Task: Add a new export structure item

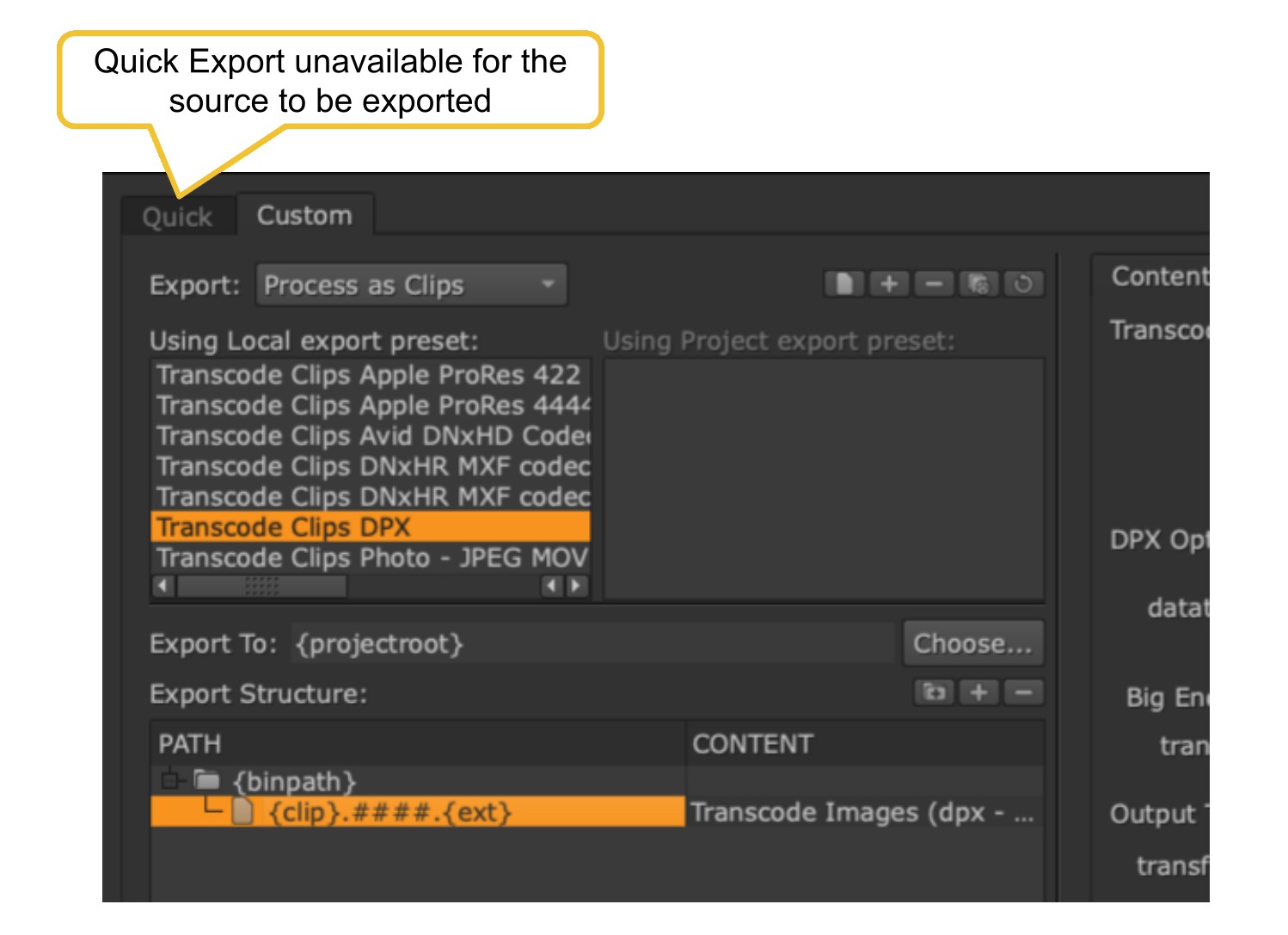Action: pyautogui.click(x=978, y=692)
